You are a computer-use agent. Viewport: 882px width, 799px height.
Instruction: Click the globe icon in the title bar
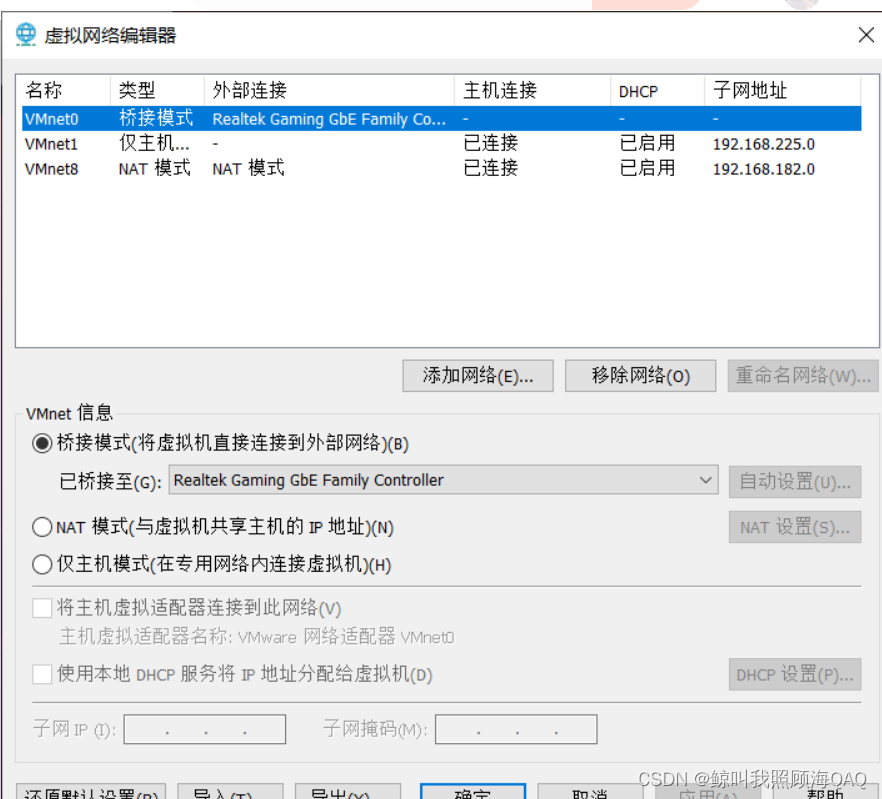pyautogui.click(x=24, y=33)
